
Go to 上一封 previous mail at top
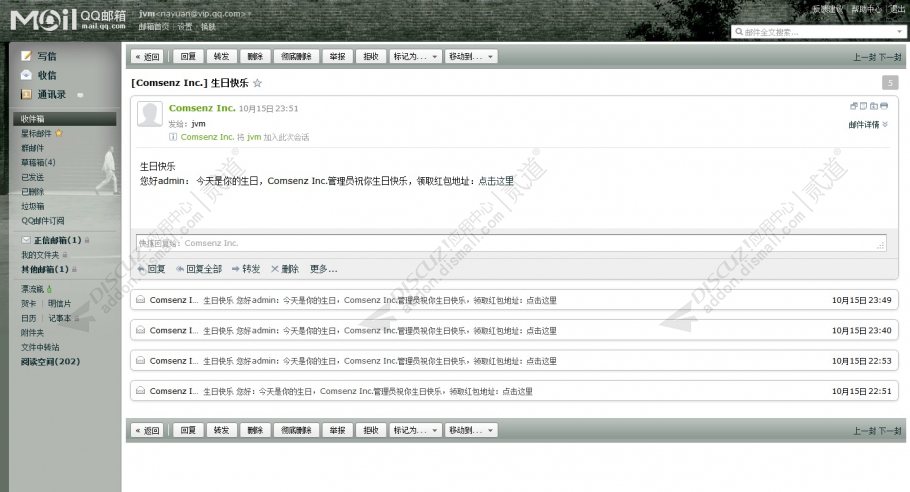865,57
